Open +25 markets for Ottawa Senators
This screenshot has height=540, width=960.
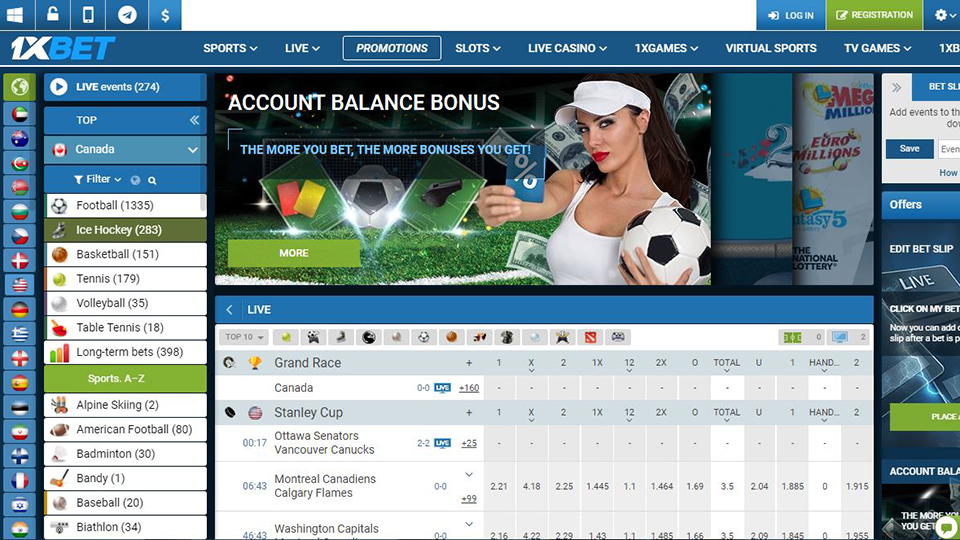click(469, 443)
